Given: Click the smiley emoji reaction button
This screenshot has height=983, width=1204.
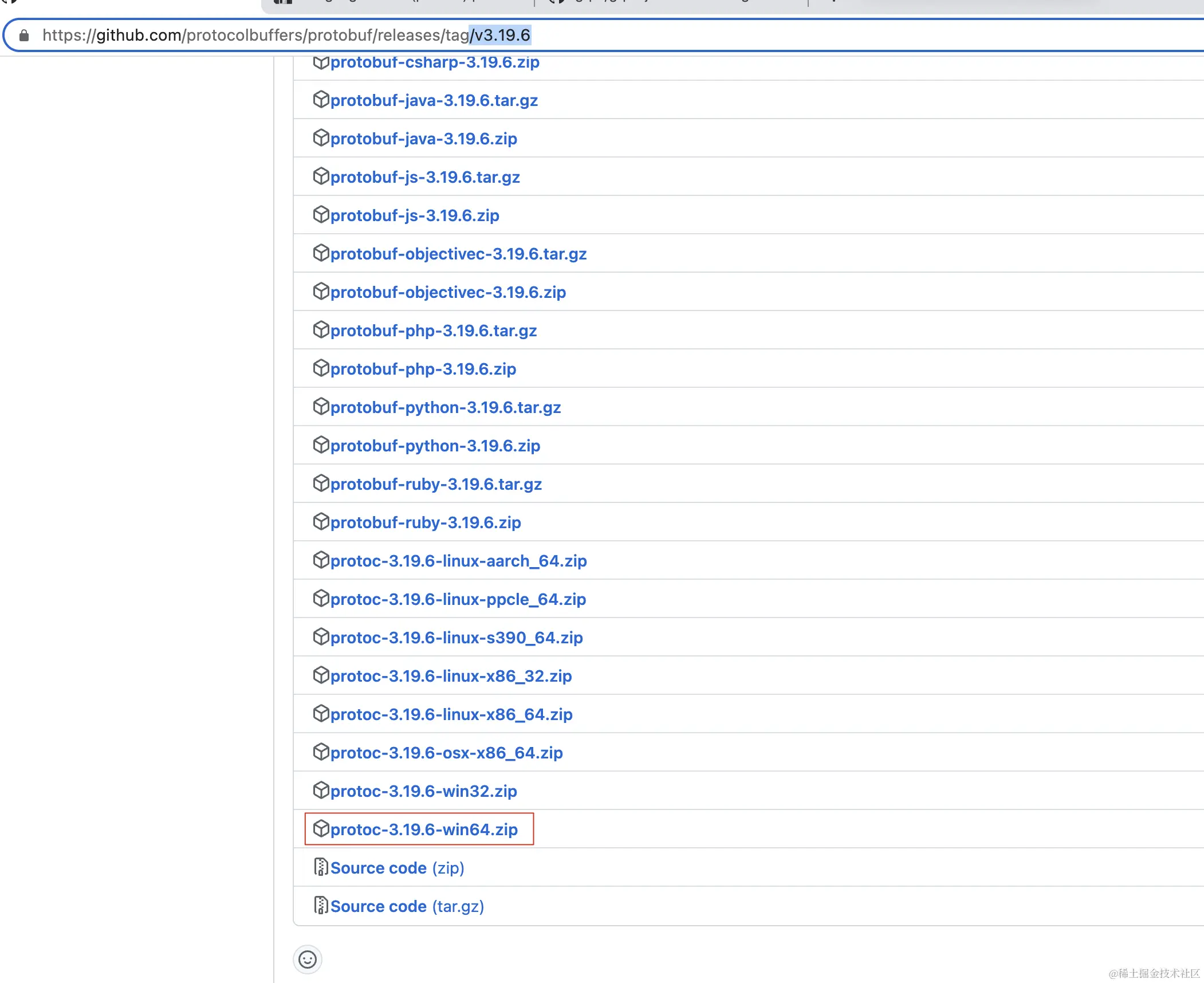Looking at the screenshot, I should click(x=308, y=960).
